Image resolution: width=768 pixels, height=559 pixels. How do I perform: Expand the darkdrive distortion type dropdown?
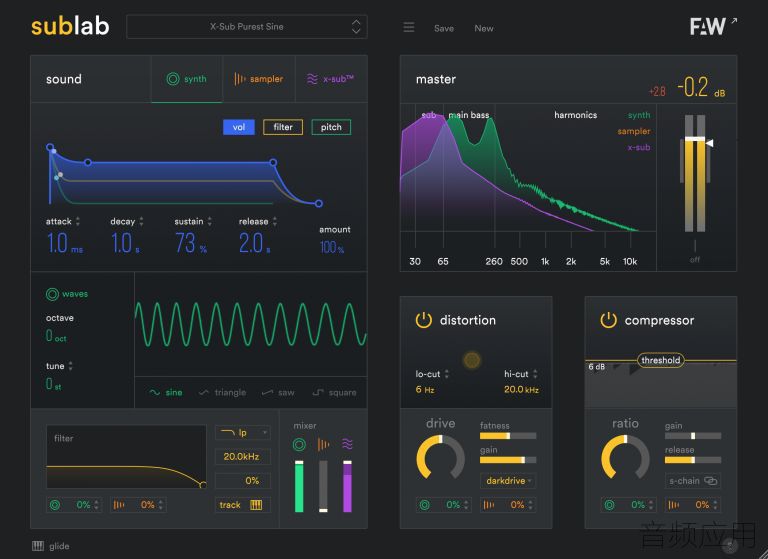tap(508, 481)
